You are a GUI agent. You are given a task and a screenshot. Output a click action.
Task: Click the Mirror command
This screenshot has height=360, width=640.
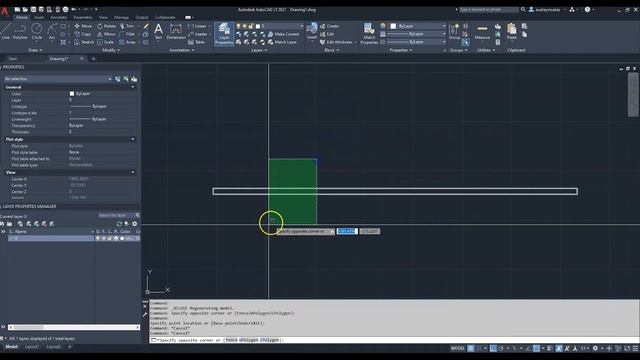pos(106,34)
